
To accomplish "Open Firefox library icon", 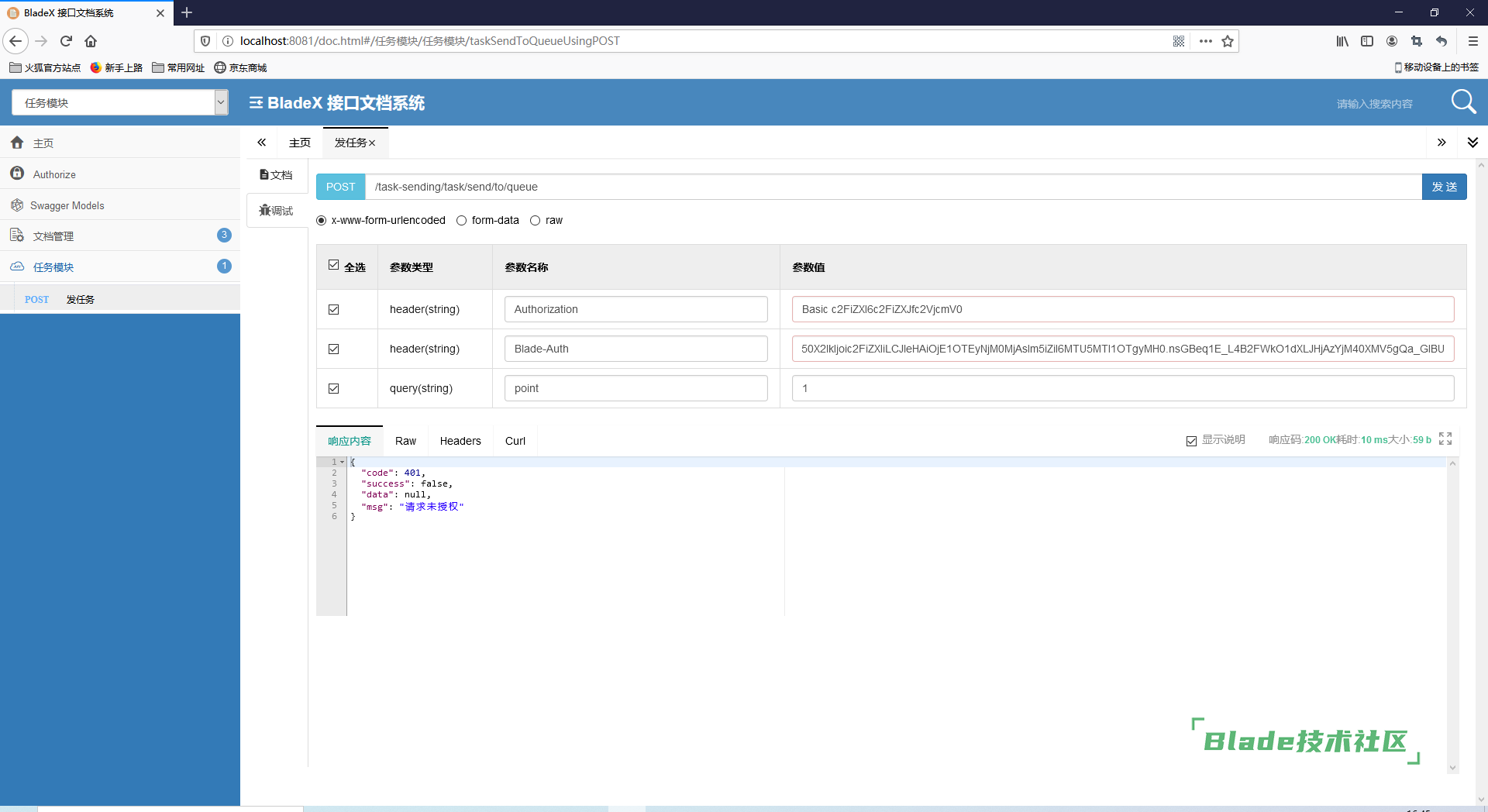I will tap(1342, 41).
